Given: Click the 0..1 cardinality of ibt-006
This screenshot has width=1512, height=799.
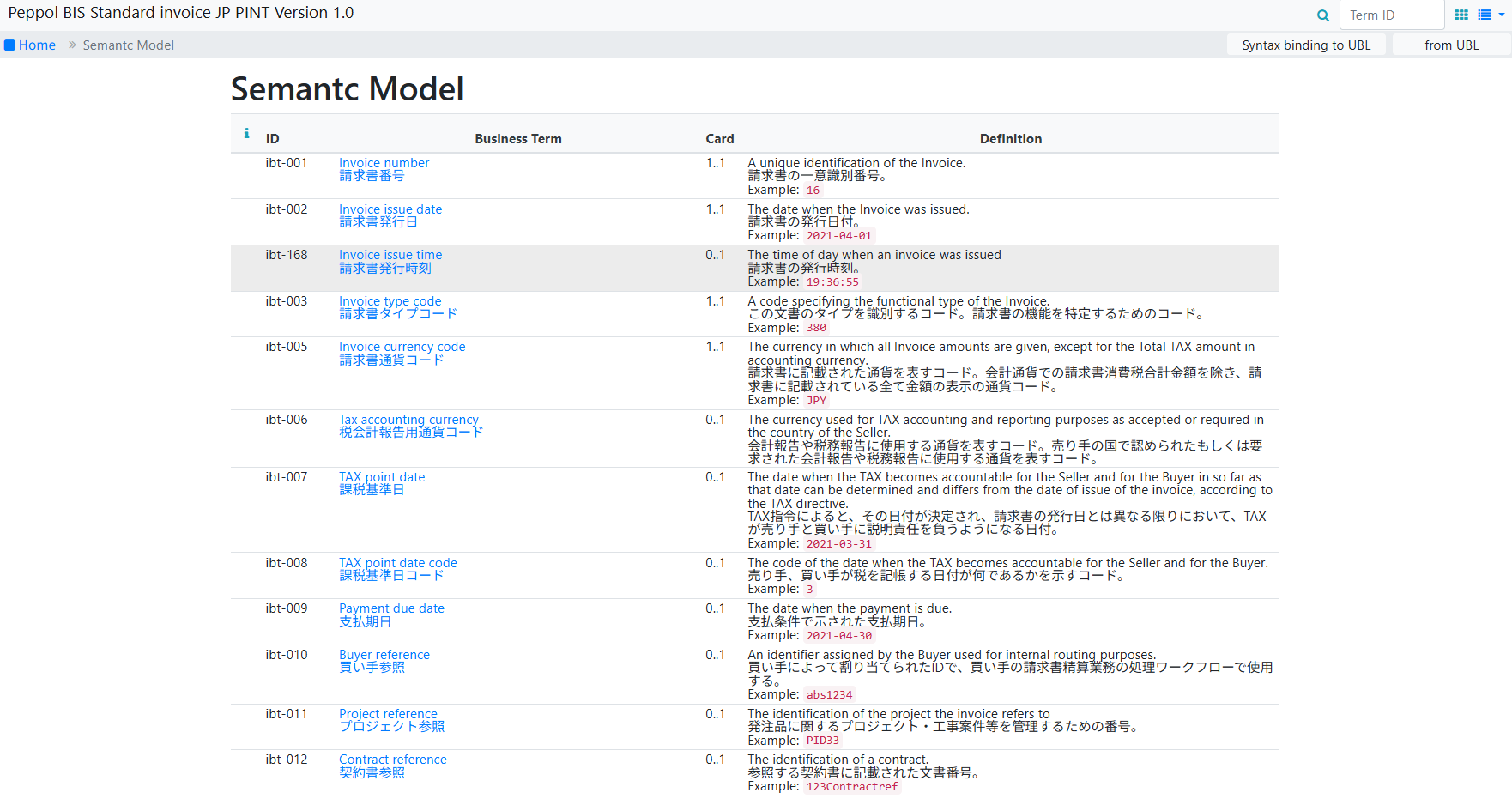Looking at the screenshot, I should 715,420.
